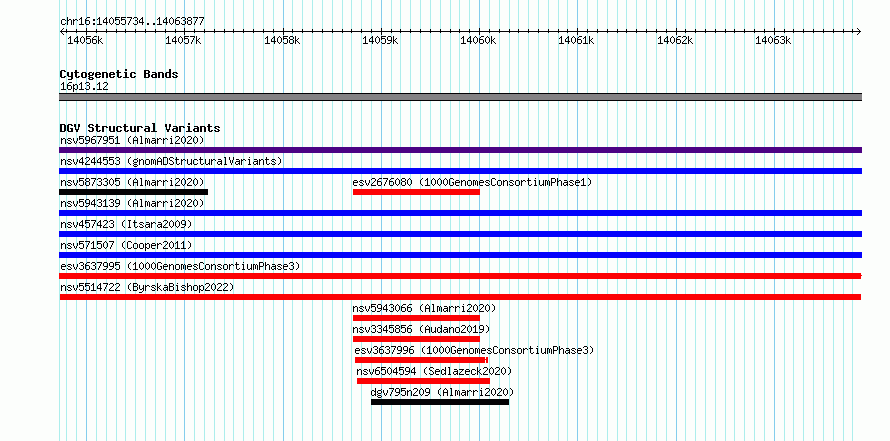
Task: Select the red nsv6504594 variant bar
Action: click(423, 381)
